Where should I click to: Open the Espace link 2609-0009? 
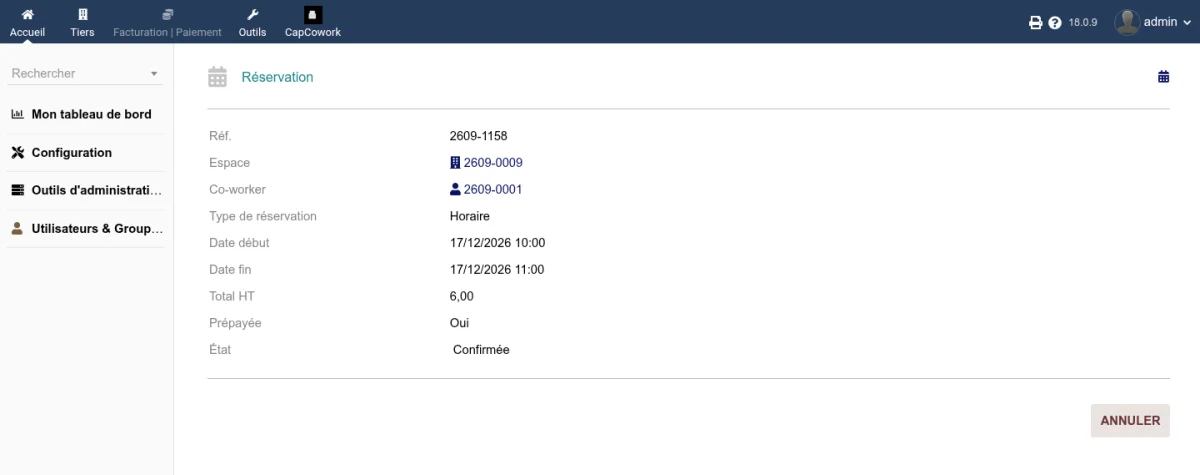(486, 162)
